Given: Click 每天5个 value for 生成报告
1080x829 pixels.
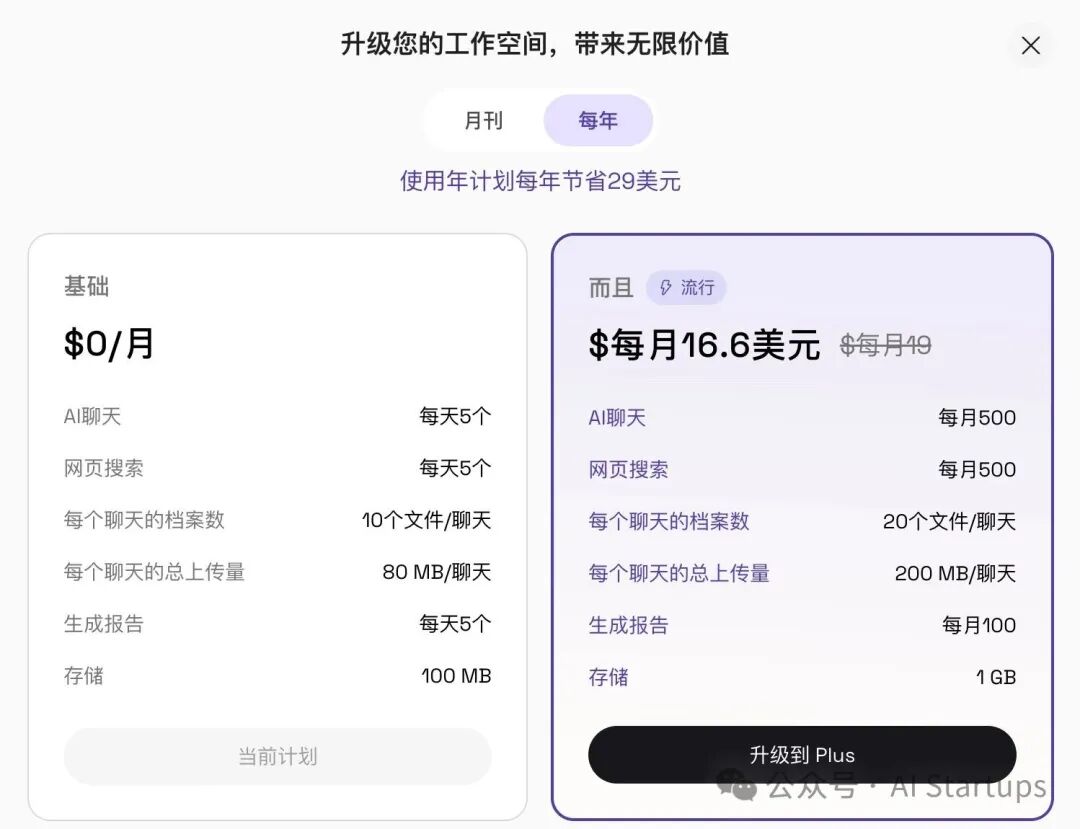Looking at the screenshot, I should (x=455, y=624).
